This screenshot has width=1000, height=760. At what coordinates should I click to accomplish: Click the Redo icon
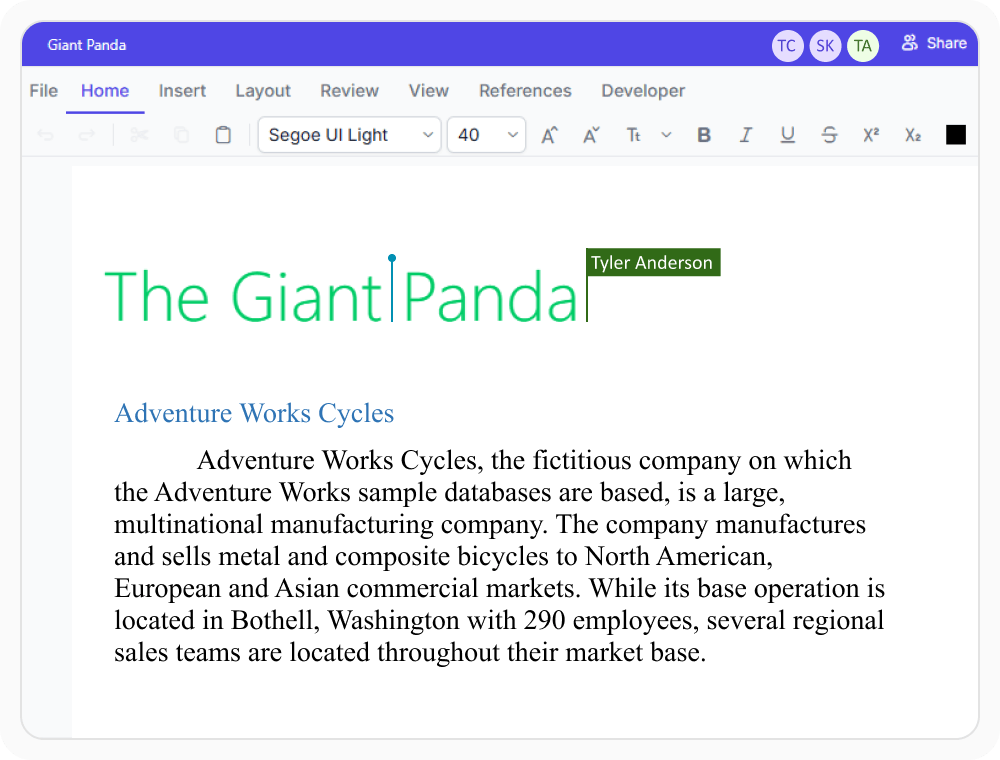(x=87, y=135)
